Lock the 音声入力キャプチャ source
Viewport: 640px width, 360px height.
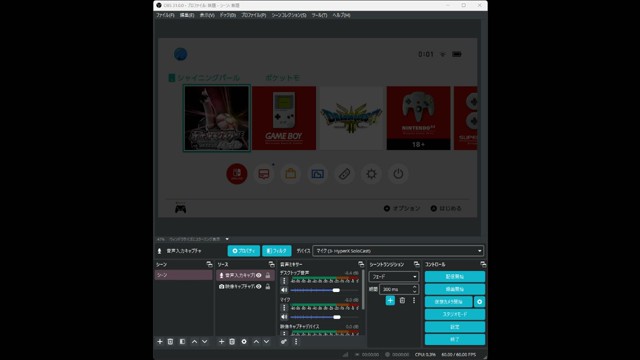coord(268,276)
